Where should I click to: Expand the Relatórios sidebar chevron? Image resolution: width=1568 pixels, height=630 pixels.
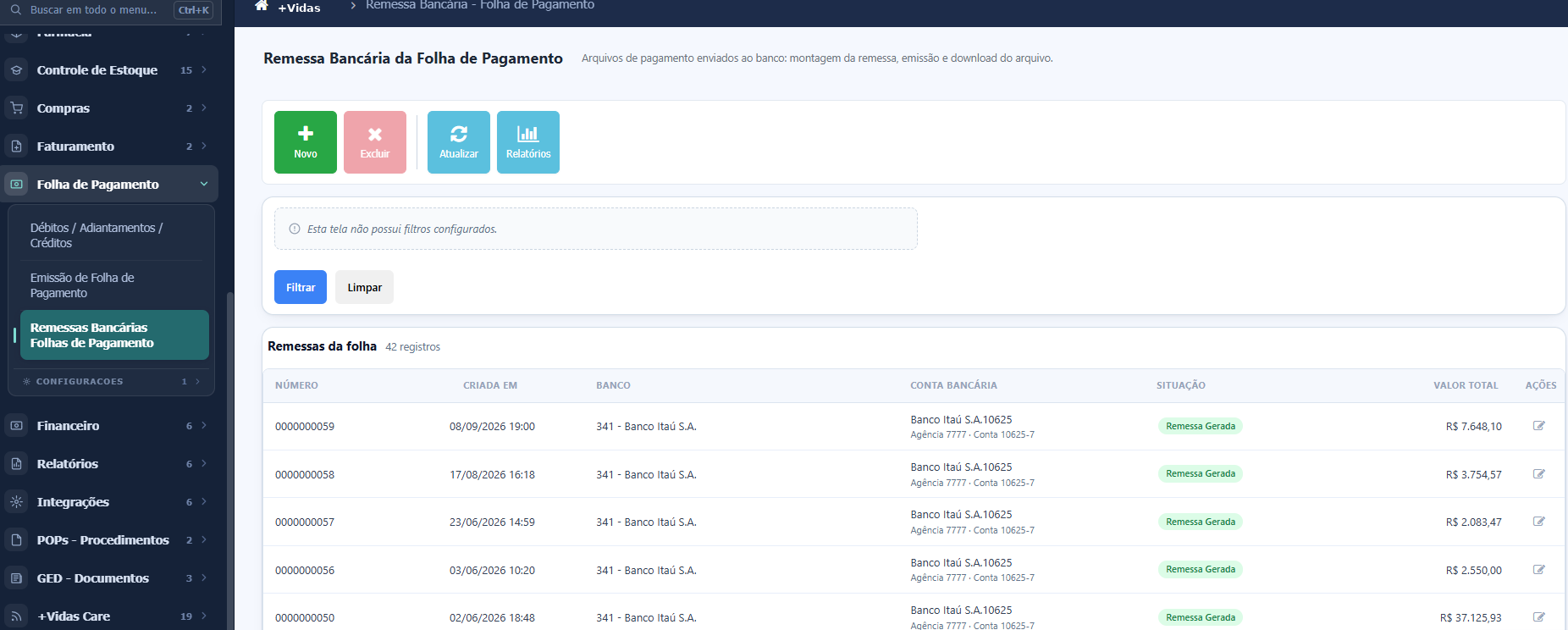tap(204, 463)
